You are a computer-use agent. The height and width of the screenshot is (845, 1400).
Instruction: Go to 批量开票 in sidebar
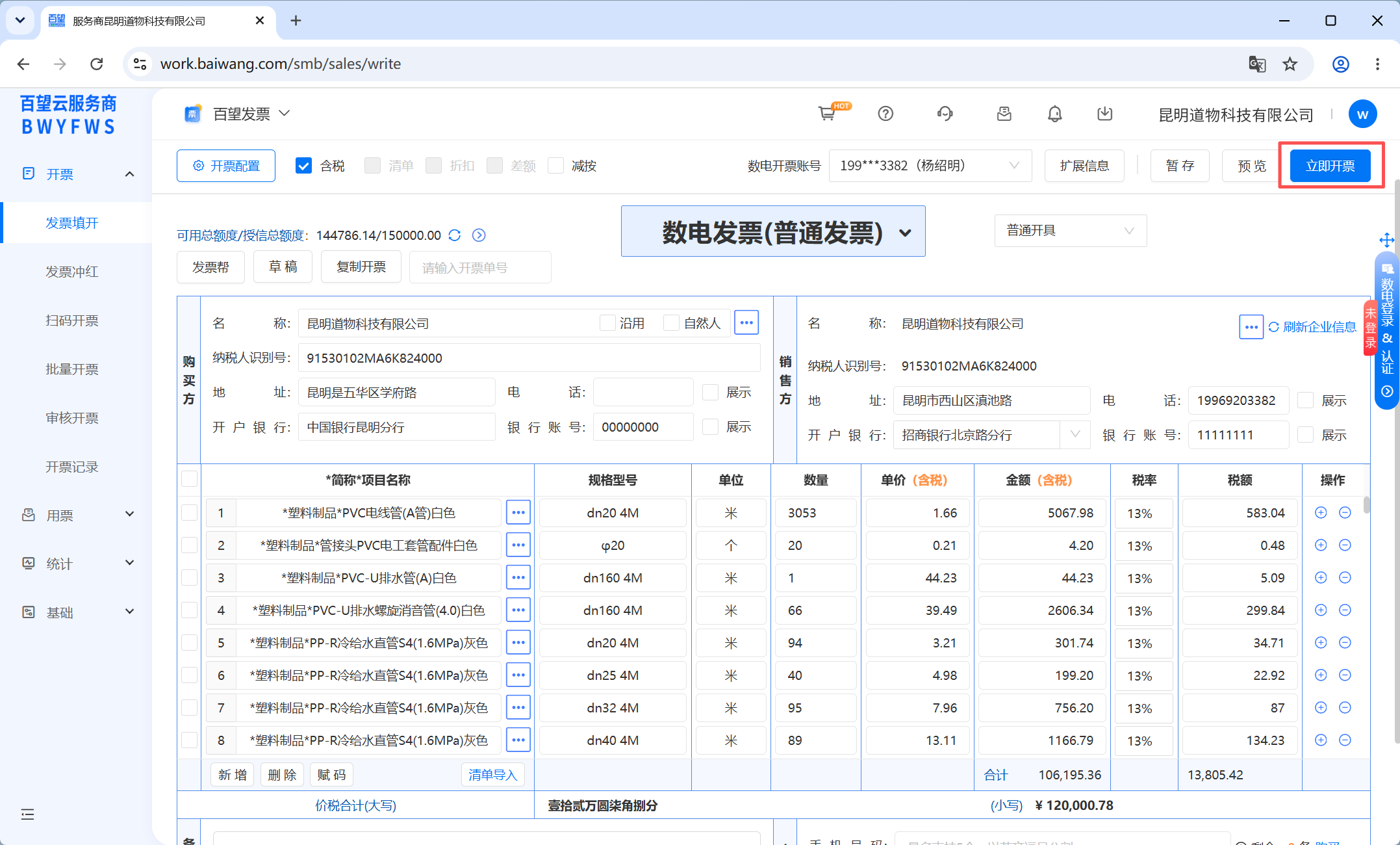(72, 369)
